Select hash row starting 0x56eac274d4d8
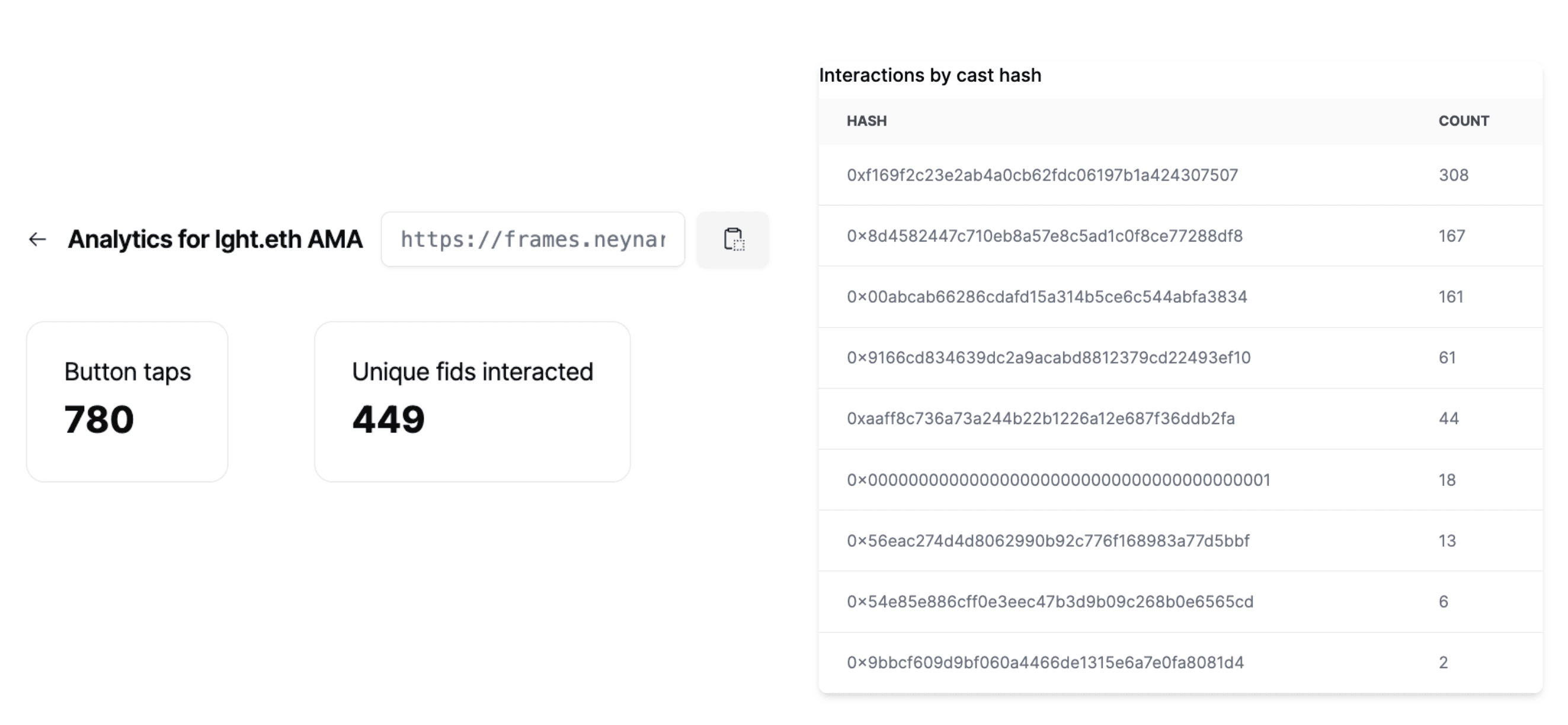 (x=1180, y=541)
